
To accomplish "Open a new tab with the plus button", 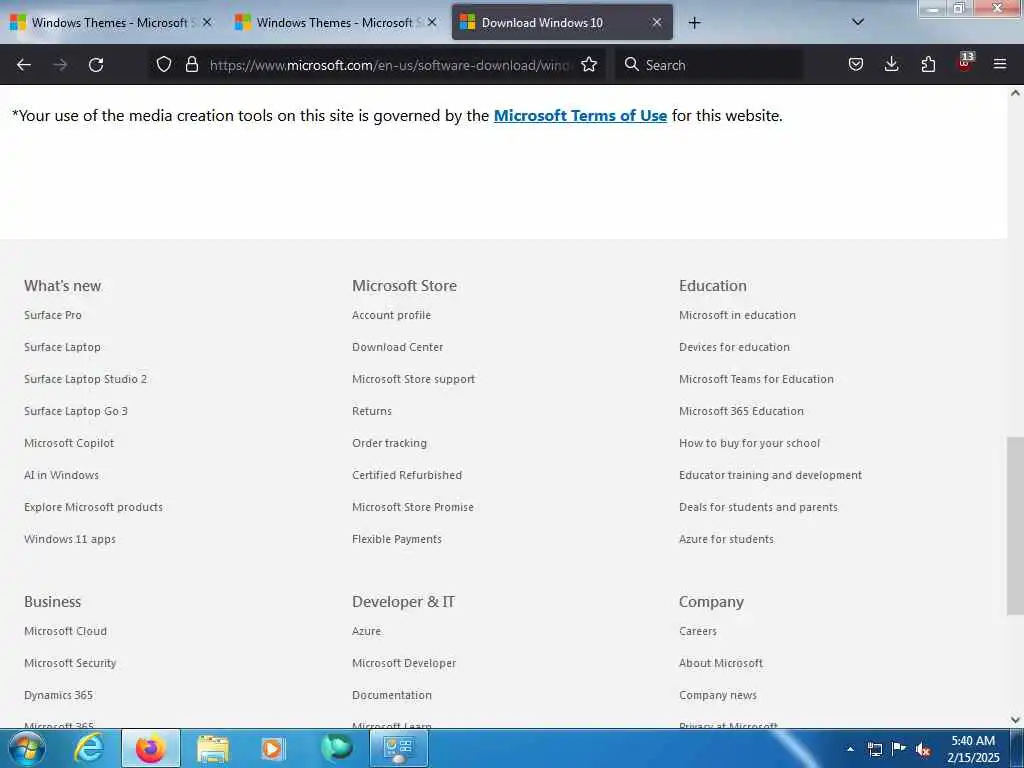I will (694, 23).
